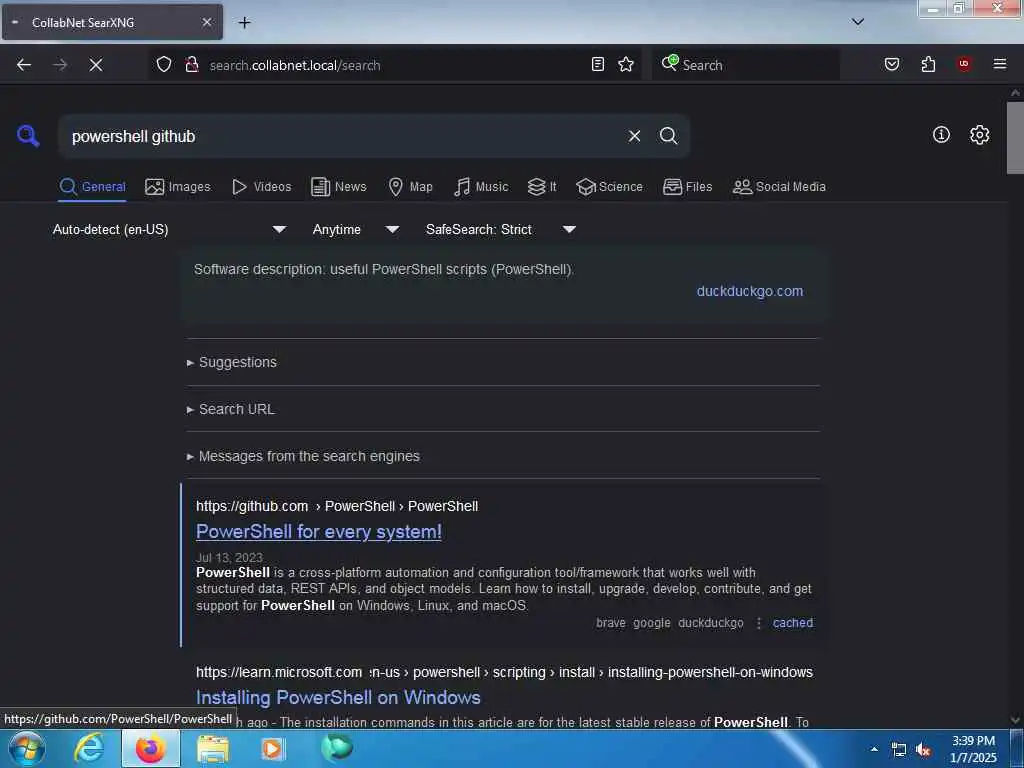Switch to the Science category tab
The height and width of the screenshot is (768, 1024).
click(x=609, y=187)
